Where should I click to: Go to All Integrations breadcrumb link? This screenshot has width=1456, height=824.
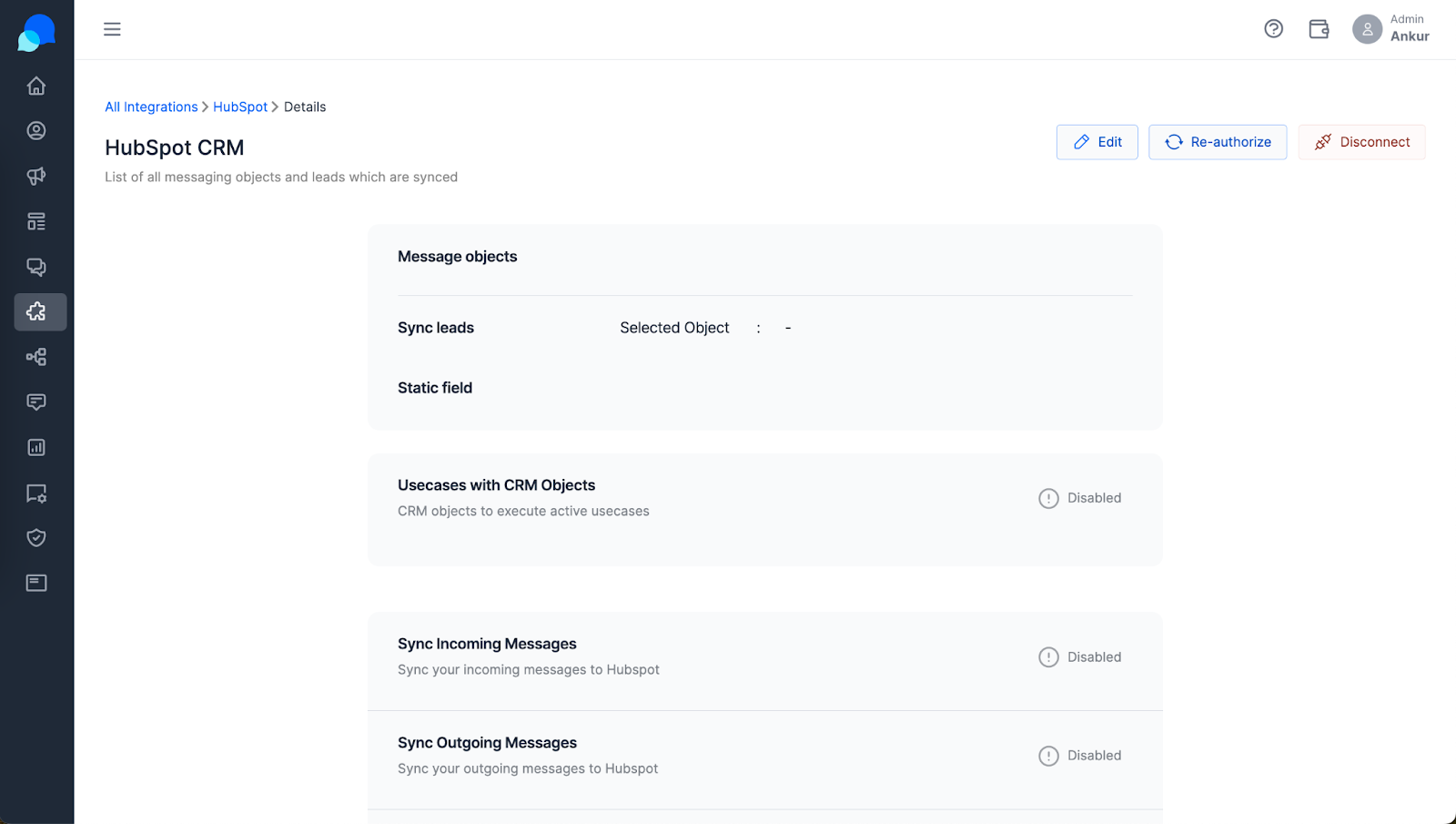coord(151,107)
